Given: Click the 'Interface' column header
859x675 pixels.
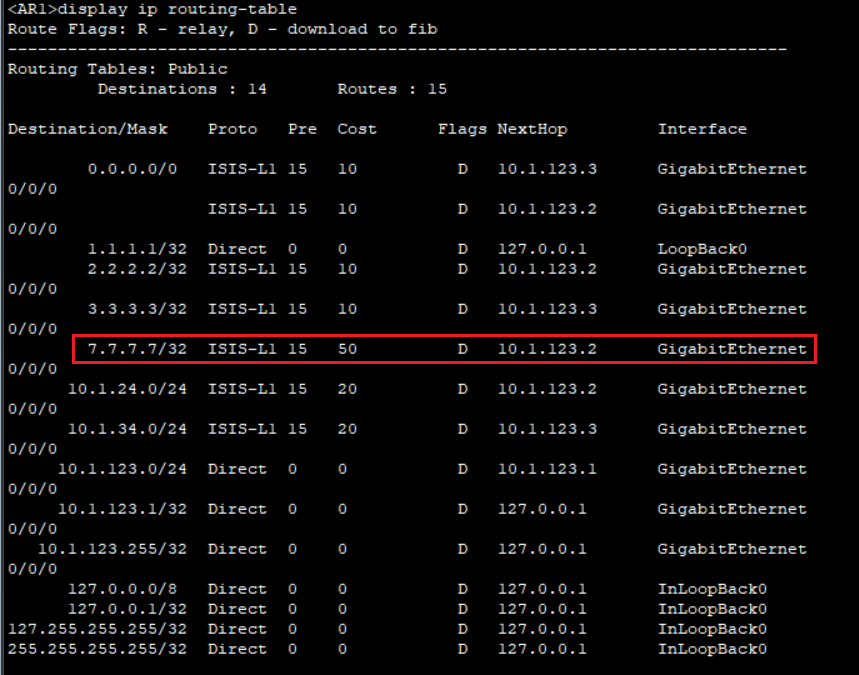Looking at the screenshot, I should [702, 129].
